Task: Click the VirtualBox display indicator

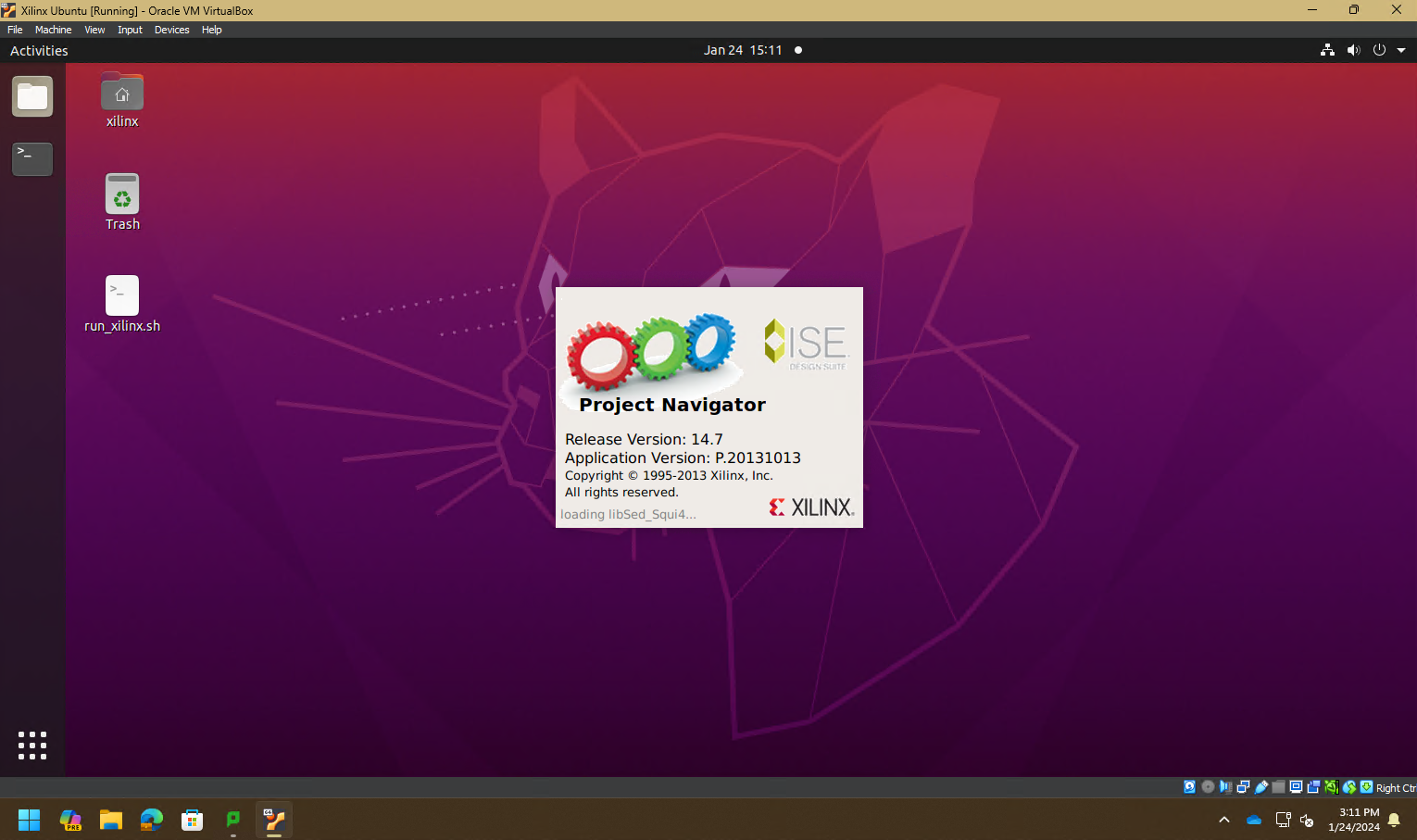Action: point(1296,787)
